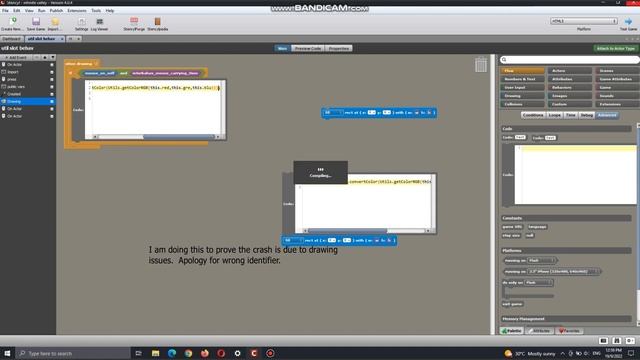The width and height of the screenshot is (640, 360).
Task: Open StencylForge from the toolbar
Action: coord(134,21)
